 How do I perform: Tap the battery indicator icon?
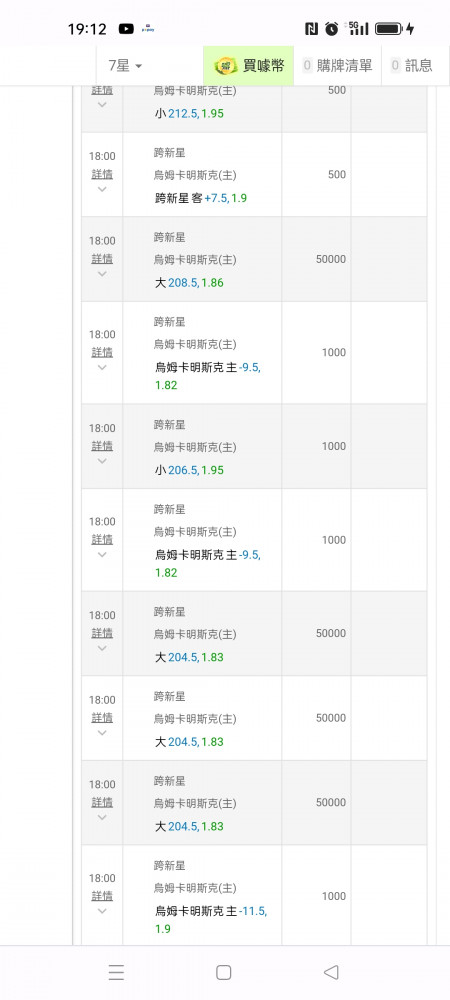tap(388, 29)
